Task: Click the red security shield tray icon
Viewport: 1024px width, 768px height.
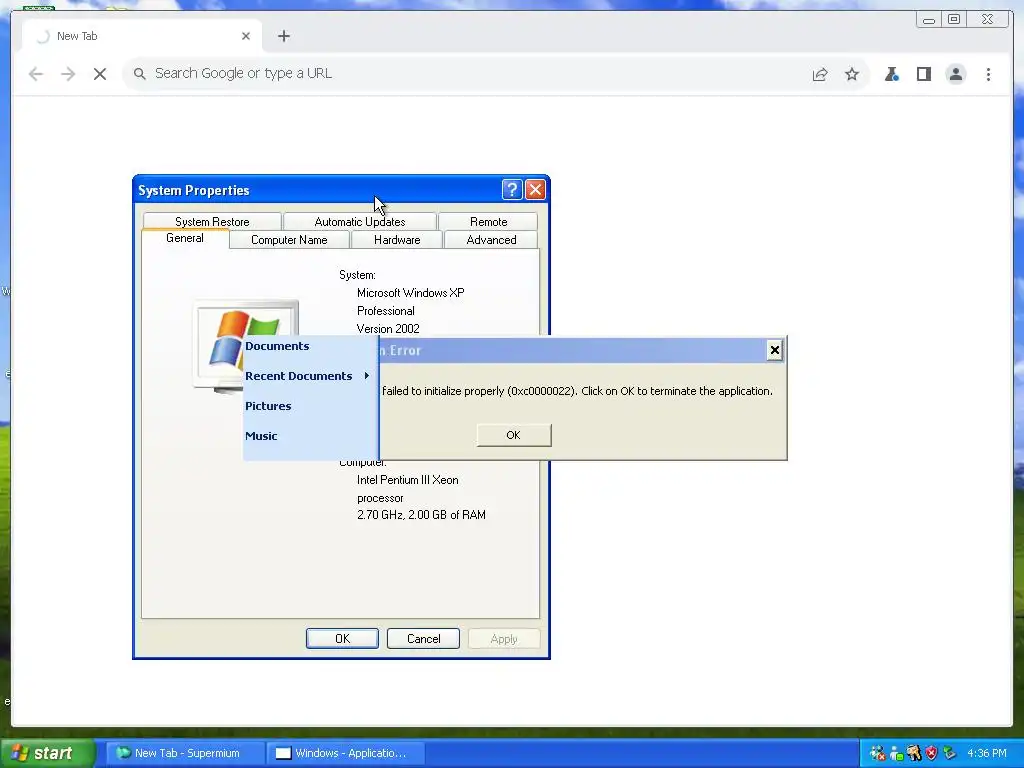Action: point(931,753)
